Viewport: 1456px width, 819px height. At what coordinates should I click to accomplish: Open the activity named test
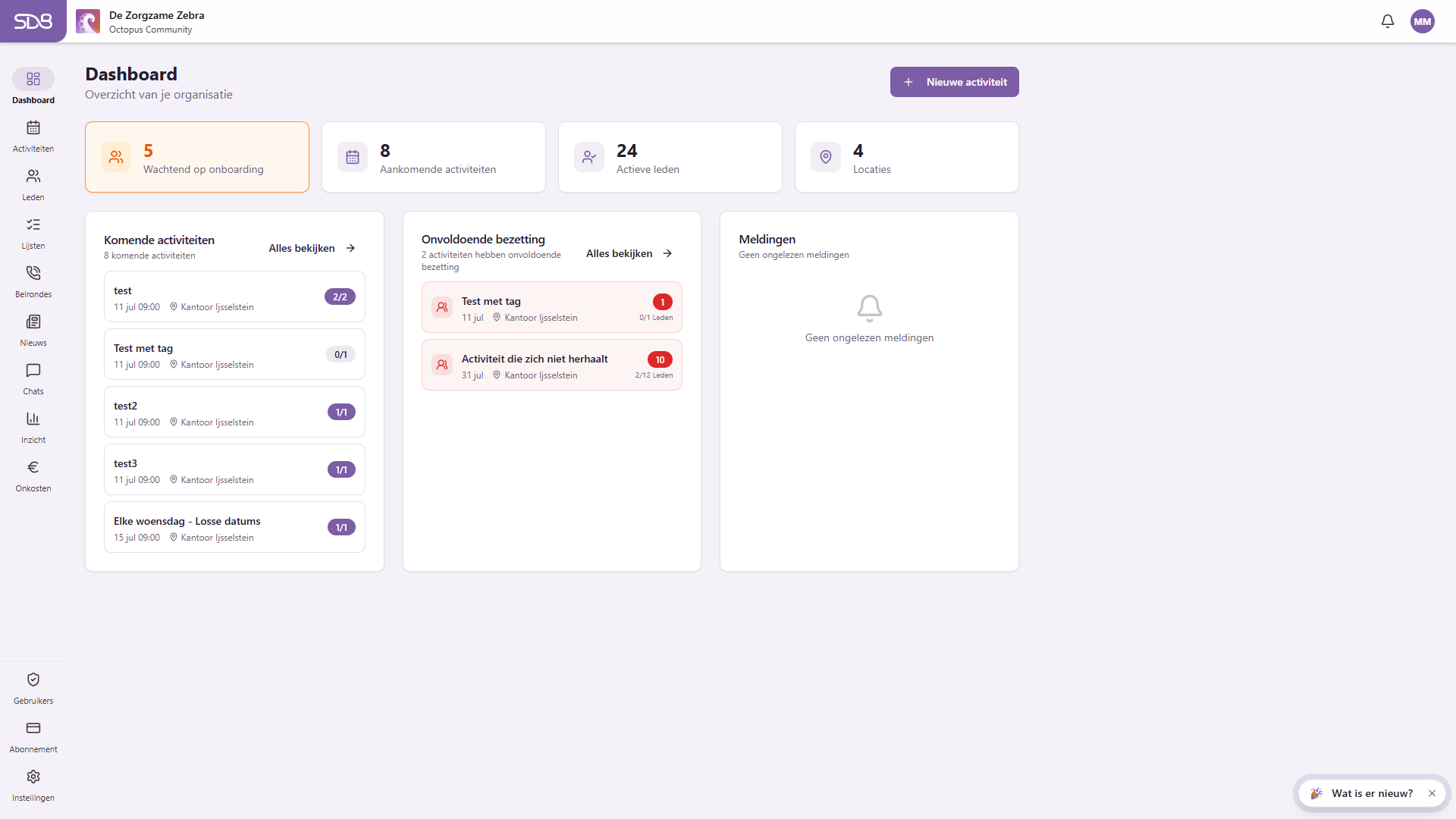click(x=234, y=297)
